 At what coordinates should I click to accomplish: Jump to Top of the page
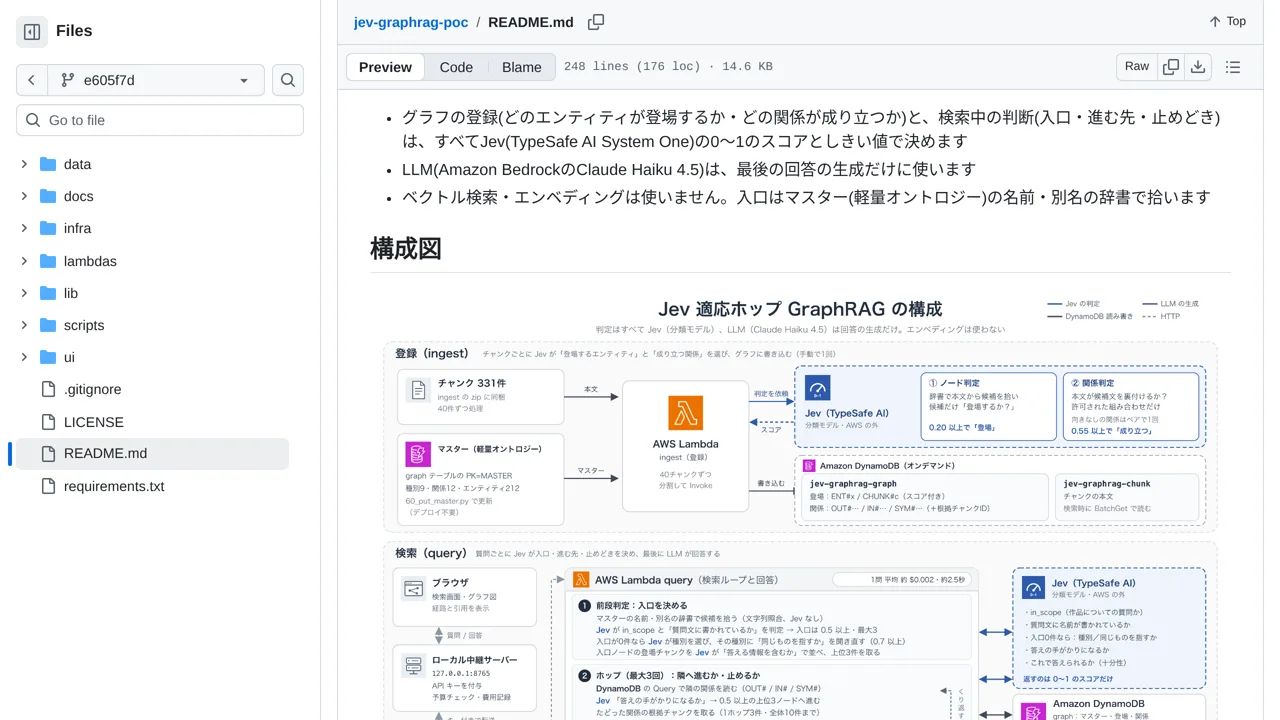(1227, 21)
